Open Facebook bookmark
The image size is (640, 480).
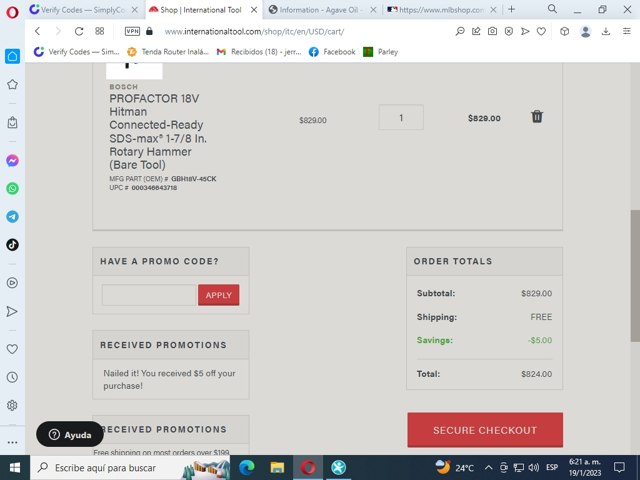[x=332, y=52]
